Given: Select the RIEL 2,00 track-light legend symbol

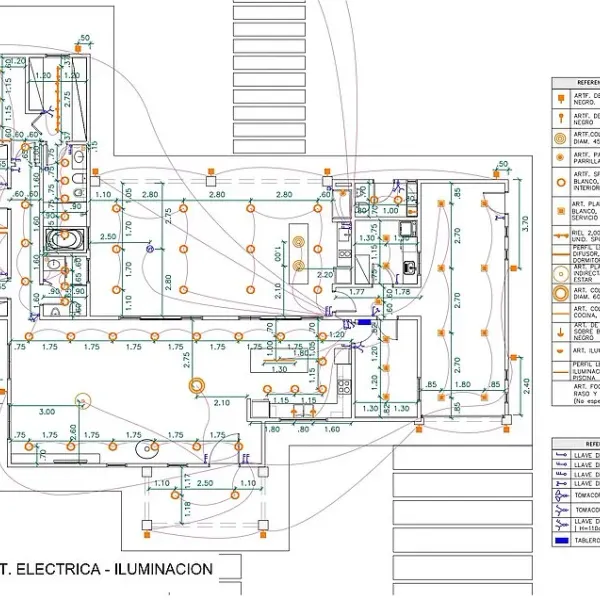Looking at the screenshot, I should 561,236.
